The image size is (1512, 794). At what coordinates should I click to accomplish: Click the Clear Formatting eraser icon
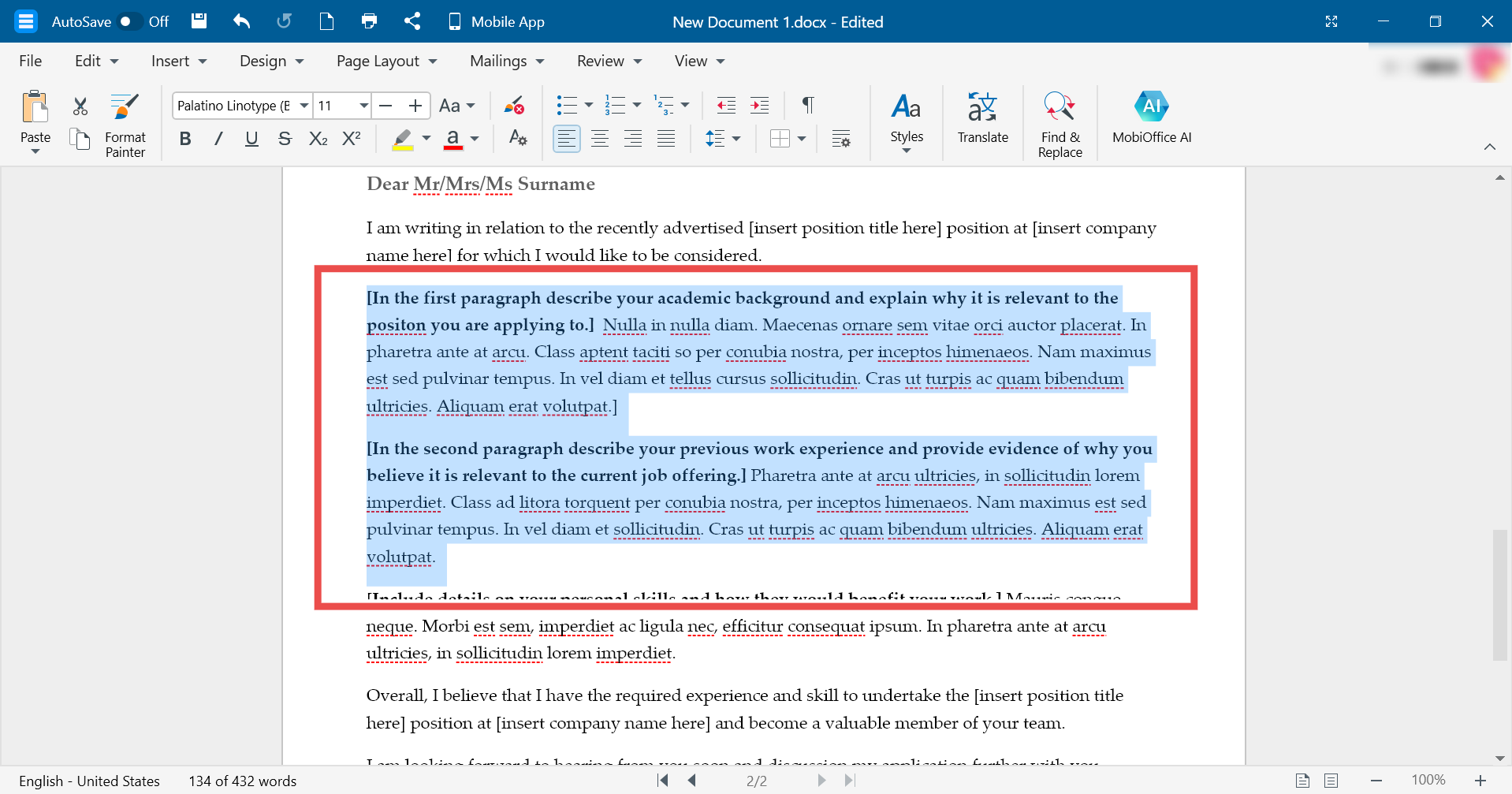pyautogui.click(x=514, y=106)
